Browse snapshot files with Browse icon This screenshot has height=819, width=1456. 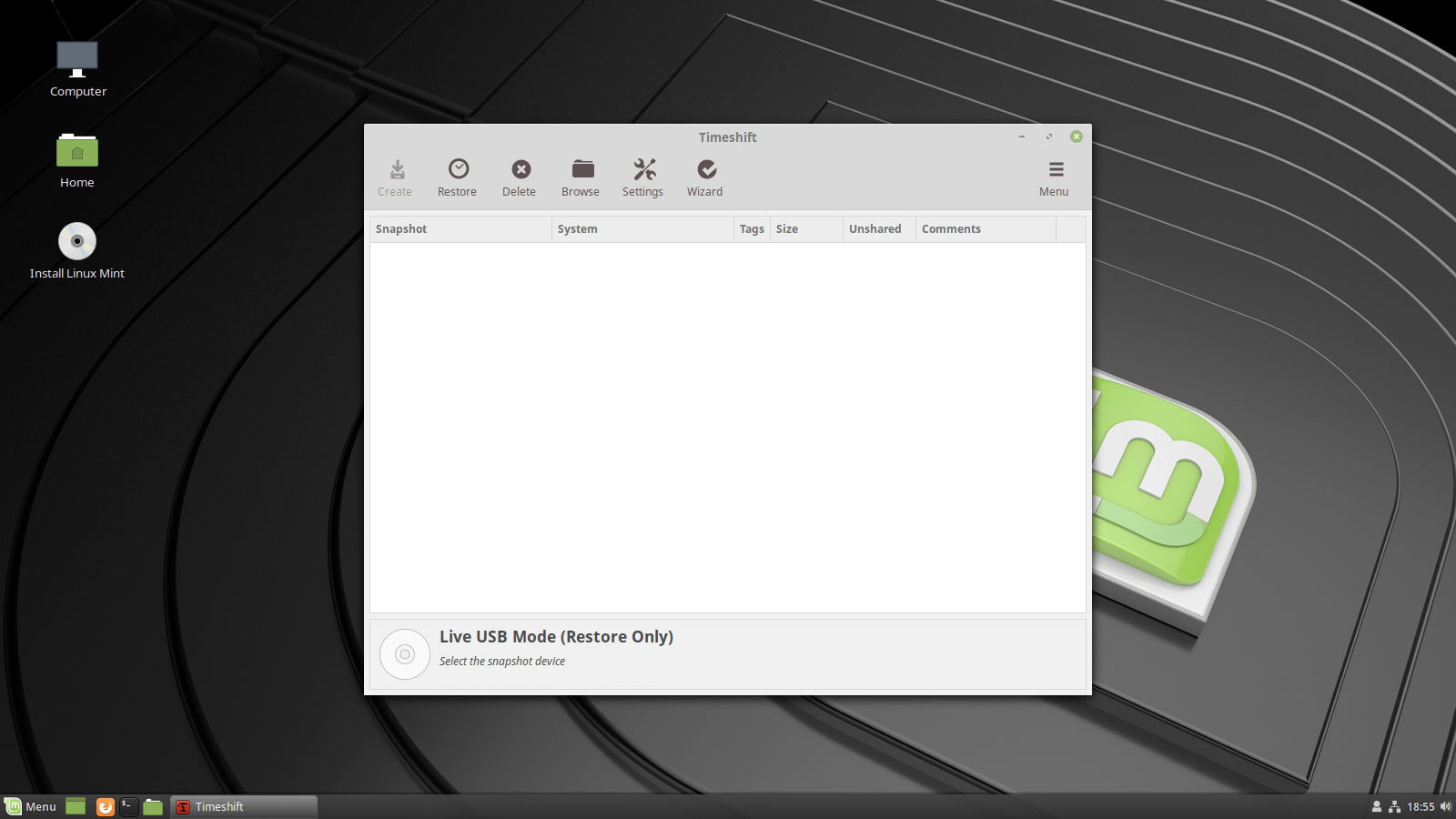[x=581, y=178]
